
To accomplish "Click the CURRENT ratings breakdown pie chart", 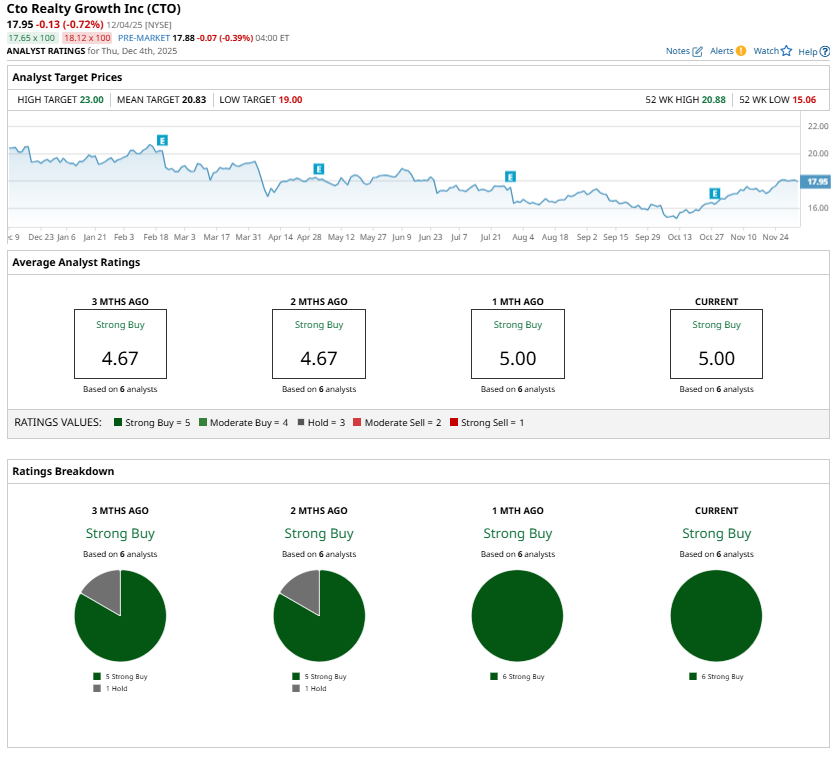I will click(x=716, y=615).
